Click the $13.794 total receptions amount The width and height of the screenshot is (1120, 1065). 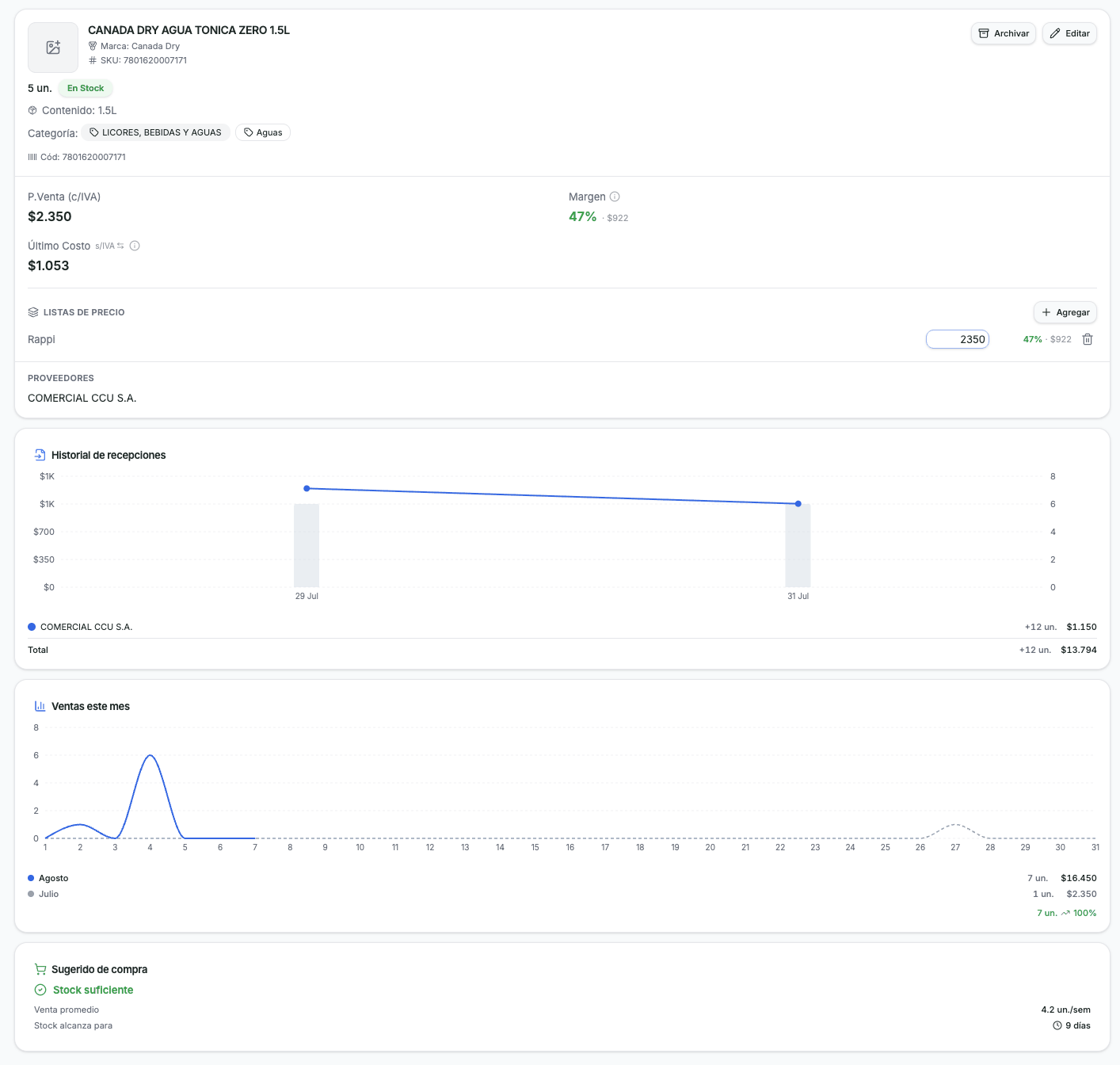[x=1079, y=650]
